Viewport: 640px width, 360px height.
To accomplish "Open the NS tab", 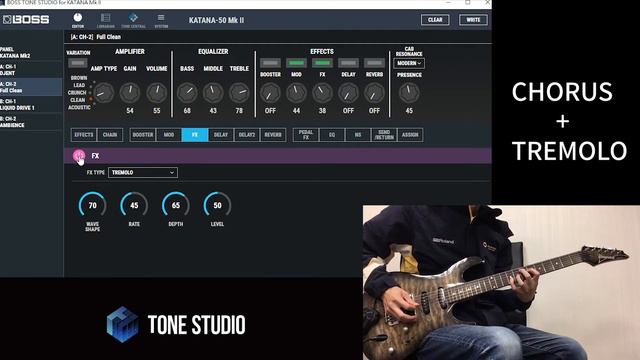I will pyautogui.click(x=358, y=135).
